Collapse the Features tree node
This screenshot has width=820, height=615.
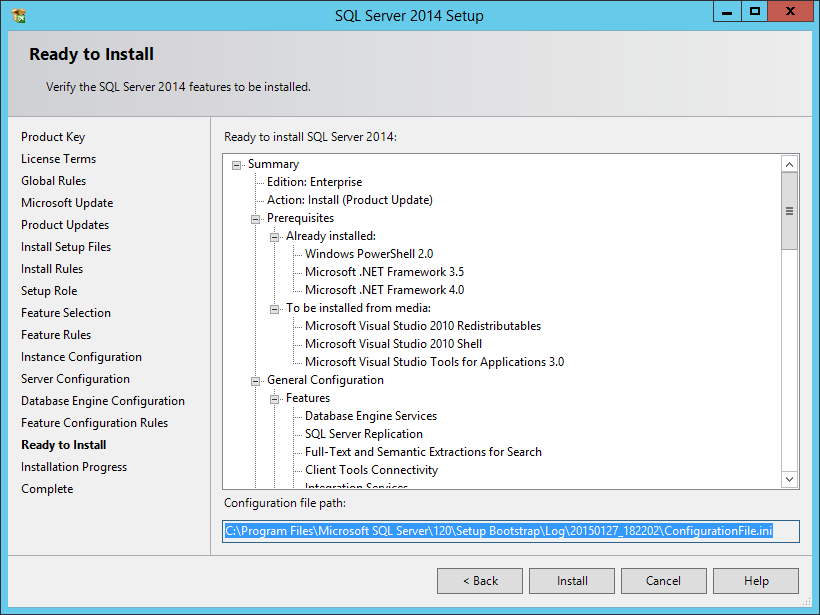coord(273,397)
